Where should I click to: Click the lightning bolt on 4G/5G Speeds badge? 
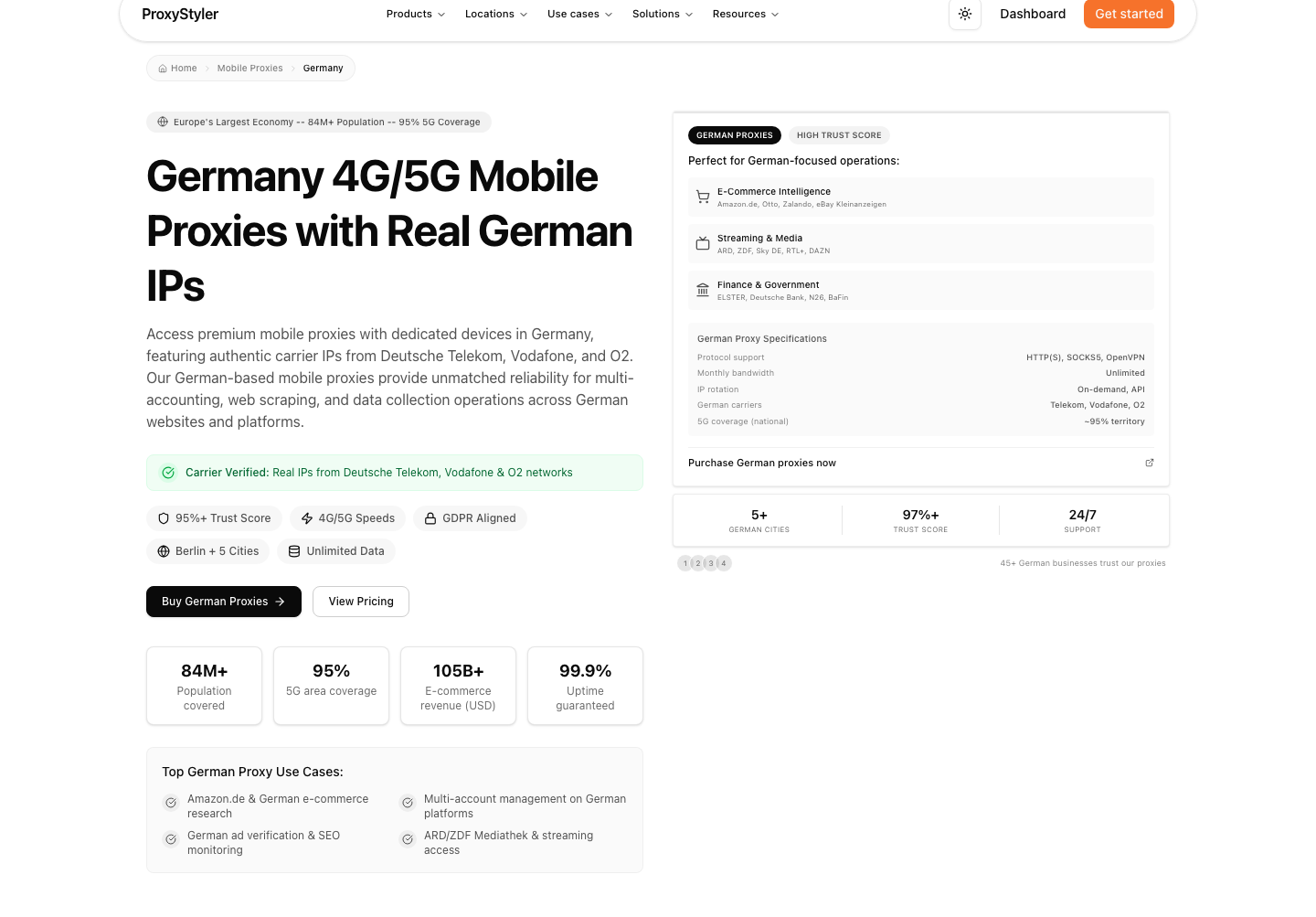(307, 518)
